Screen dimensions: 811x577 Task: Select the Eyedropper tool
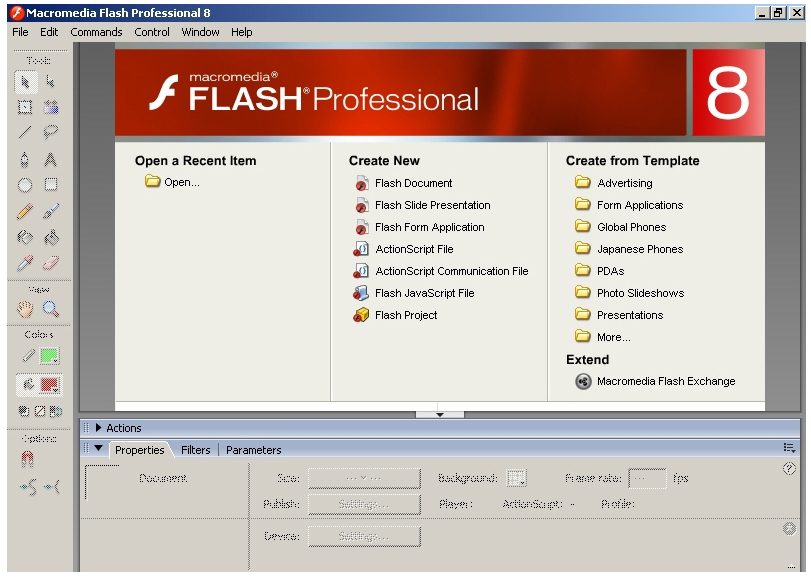pyautogui.click(x=25, y=263)
